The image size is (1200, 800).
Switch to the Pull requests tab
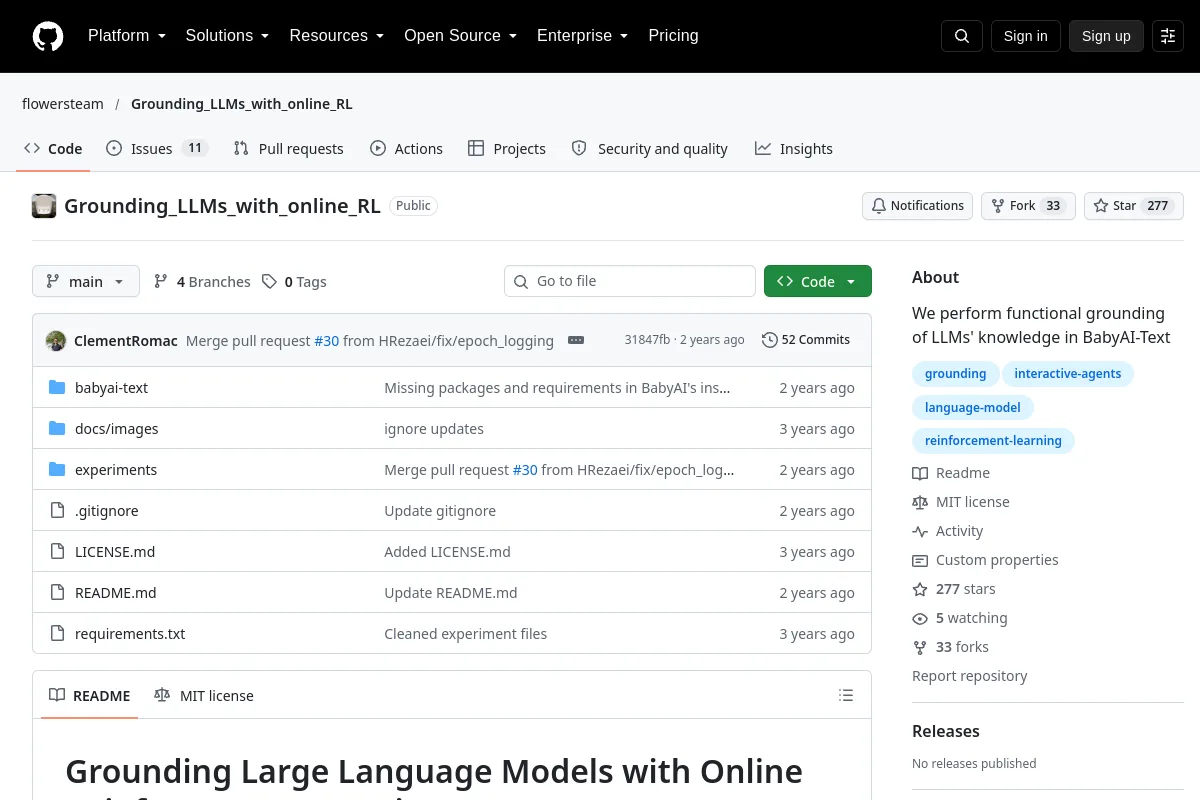(x=289, y=149)
